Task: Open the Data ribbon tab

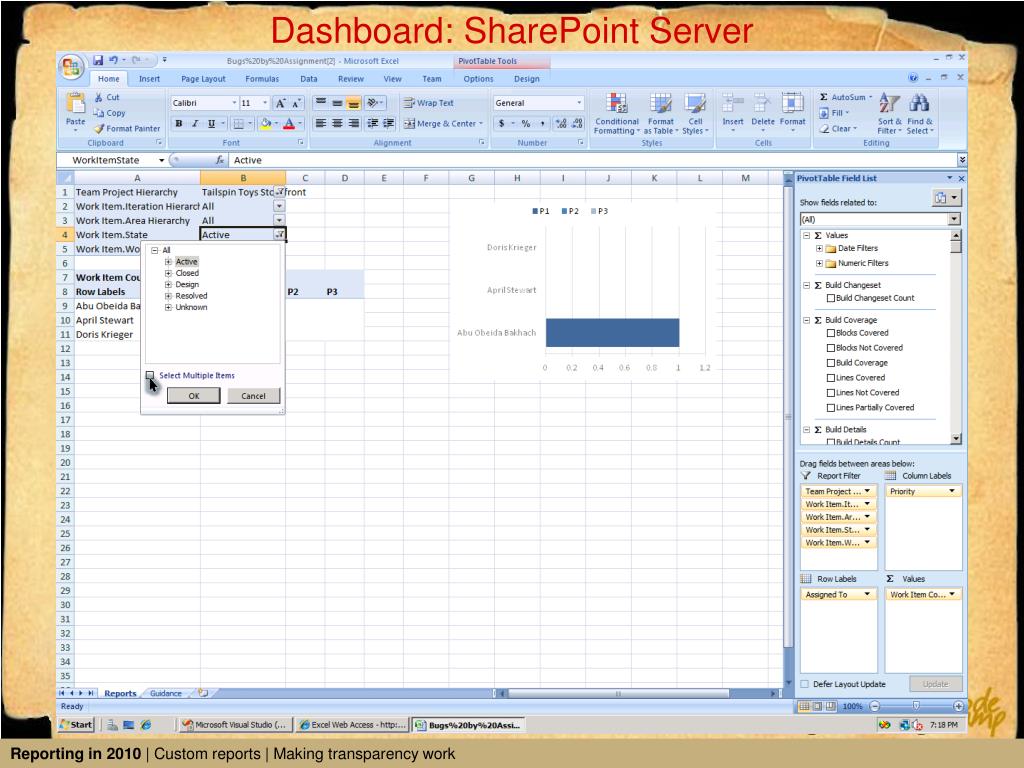Action: [309, 79]
